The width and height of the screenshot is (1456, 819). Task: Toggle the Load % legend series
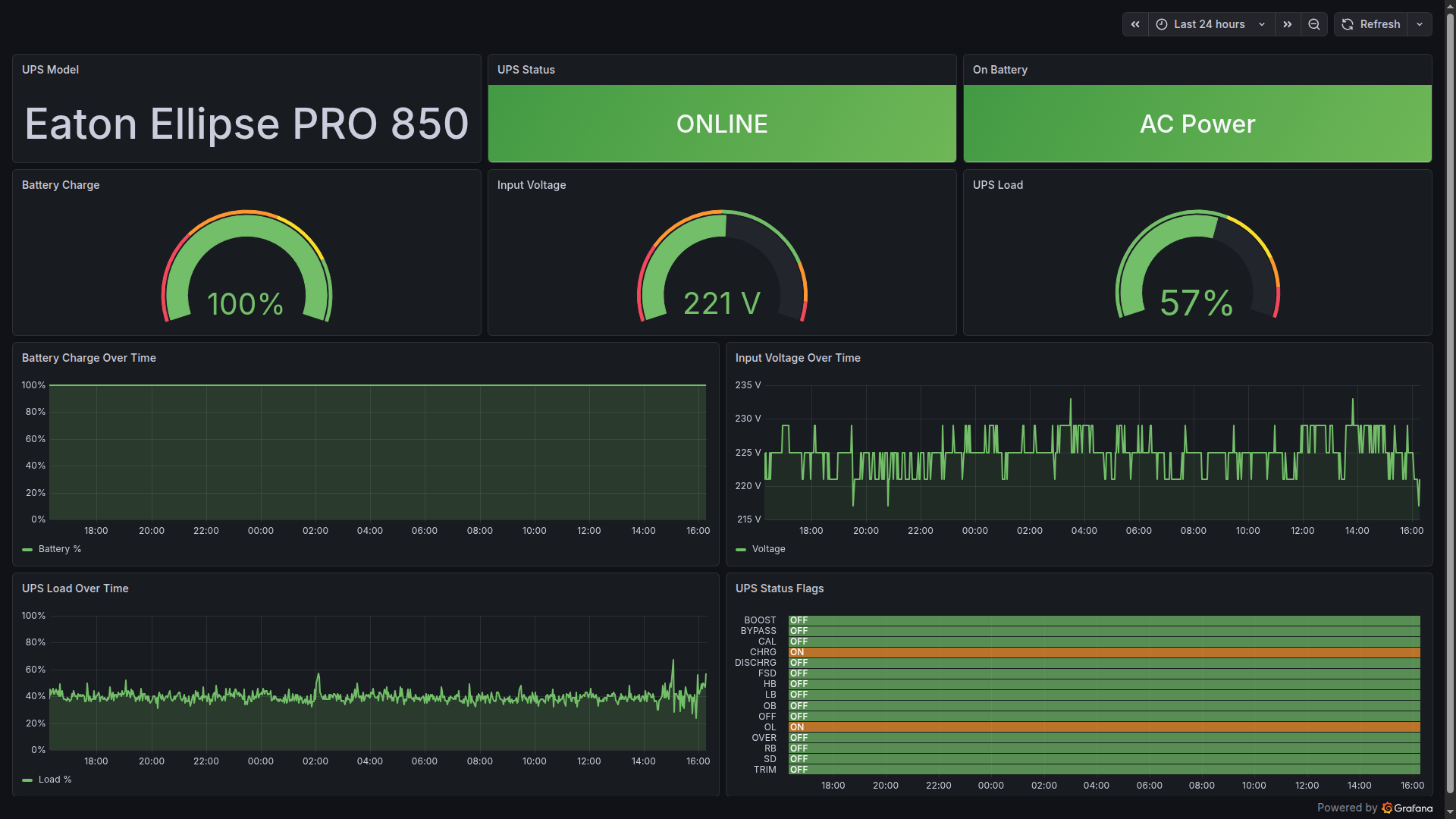tap(55, 780)
